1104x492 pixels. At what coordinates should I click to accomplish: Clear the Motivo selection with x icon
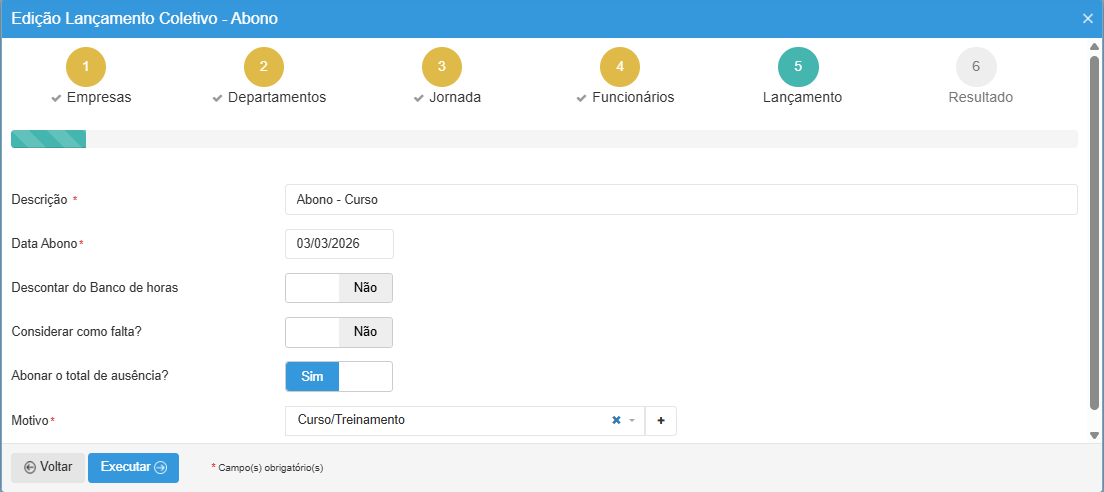(x=616, y=421)
